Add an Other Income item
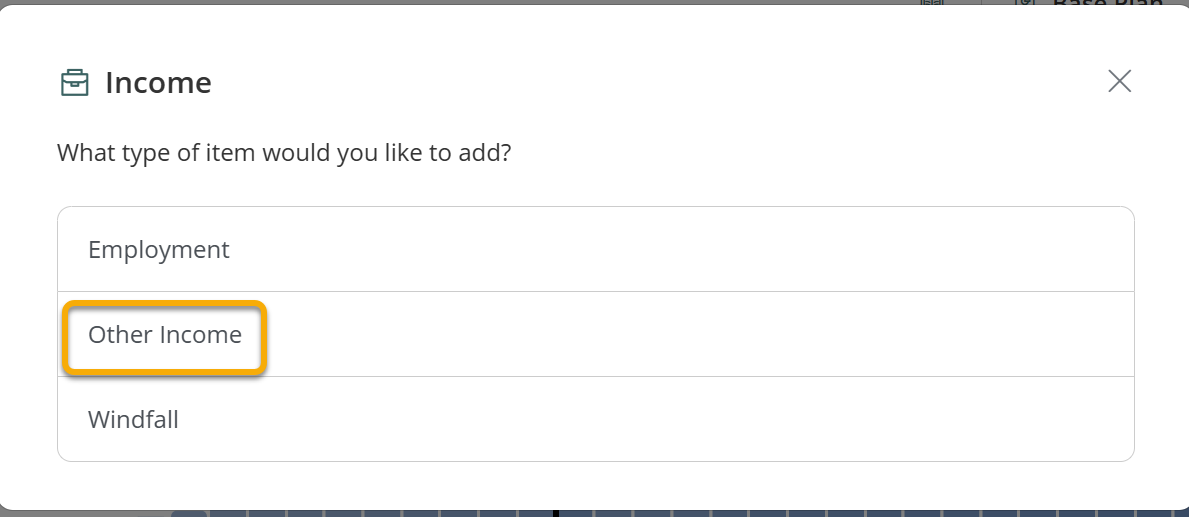The height and width of the screenshot is (517, 1189). point(165,335)
